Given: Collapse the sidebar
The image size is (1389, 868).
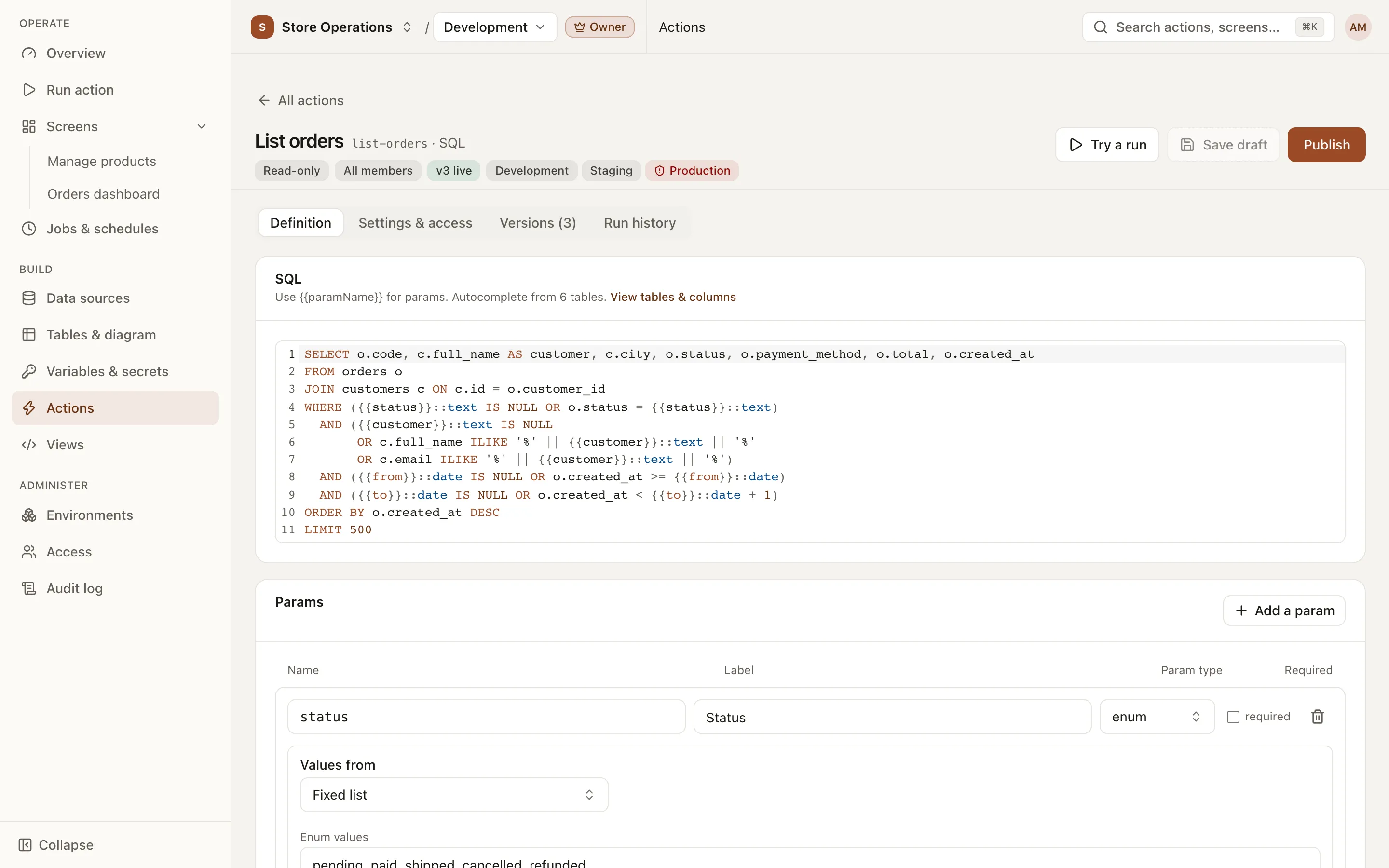Looking at the screenshot, I should point(55,845).
